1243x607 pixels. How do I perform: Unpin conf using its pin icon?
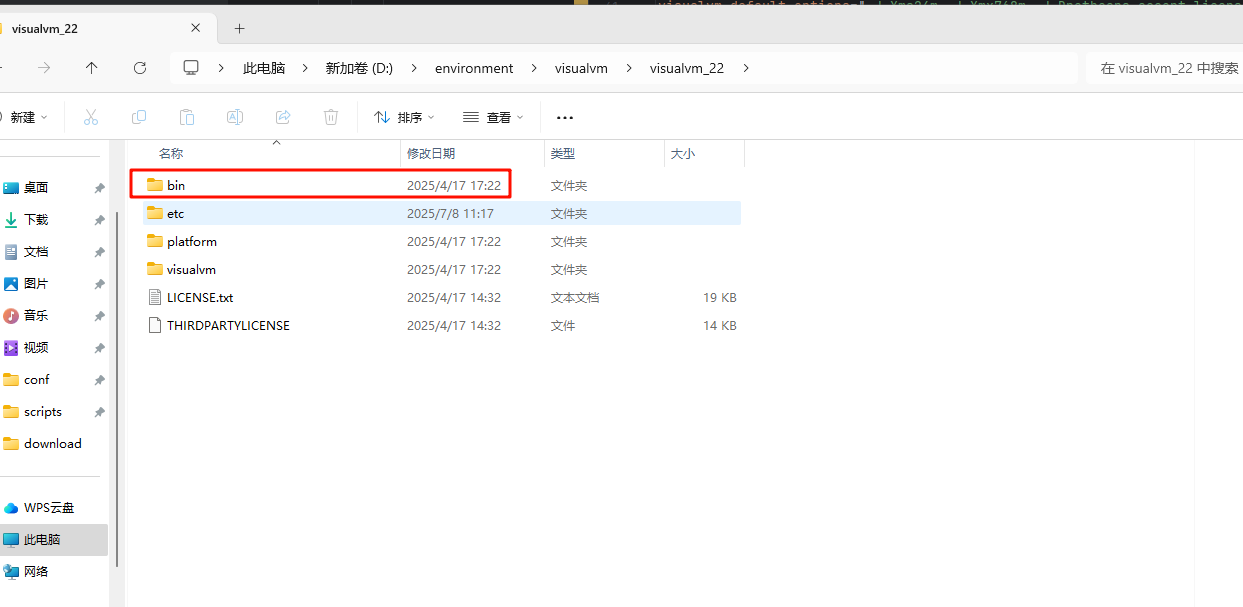pos(99,380)
